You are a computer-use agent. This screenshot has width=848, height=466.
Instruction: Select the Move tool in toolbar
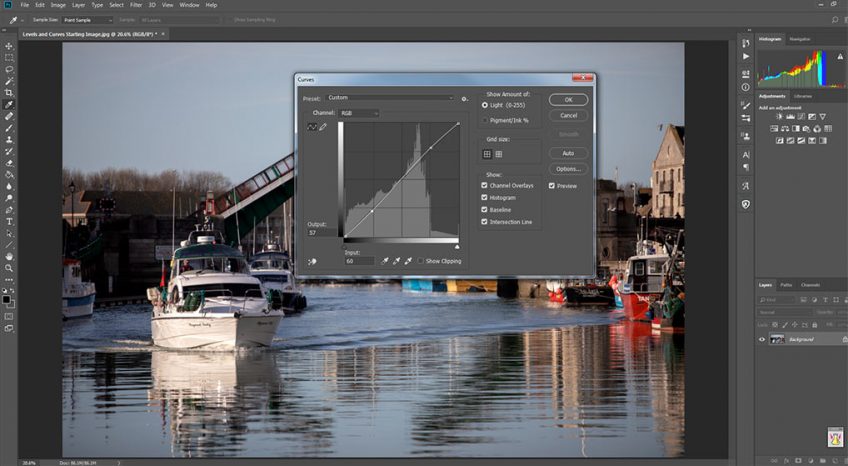[x=9, y=46]
